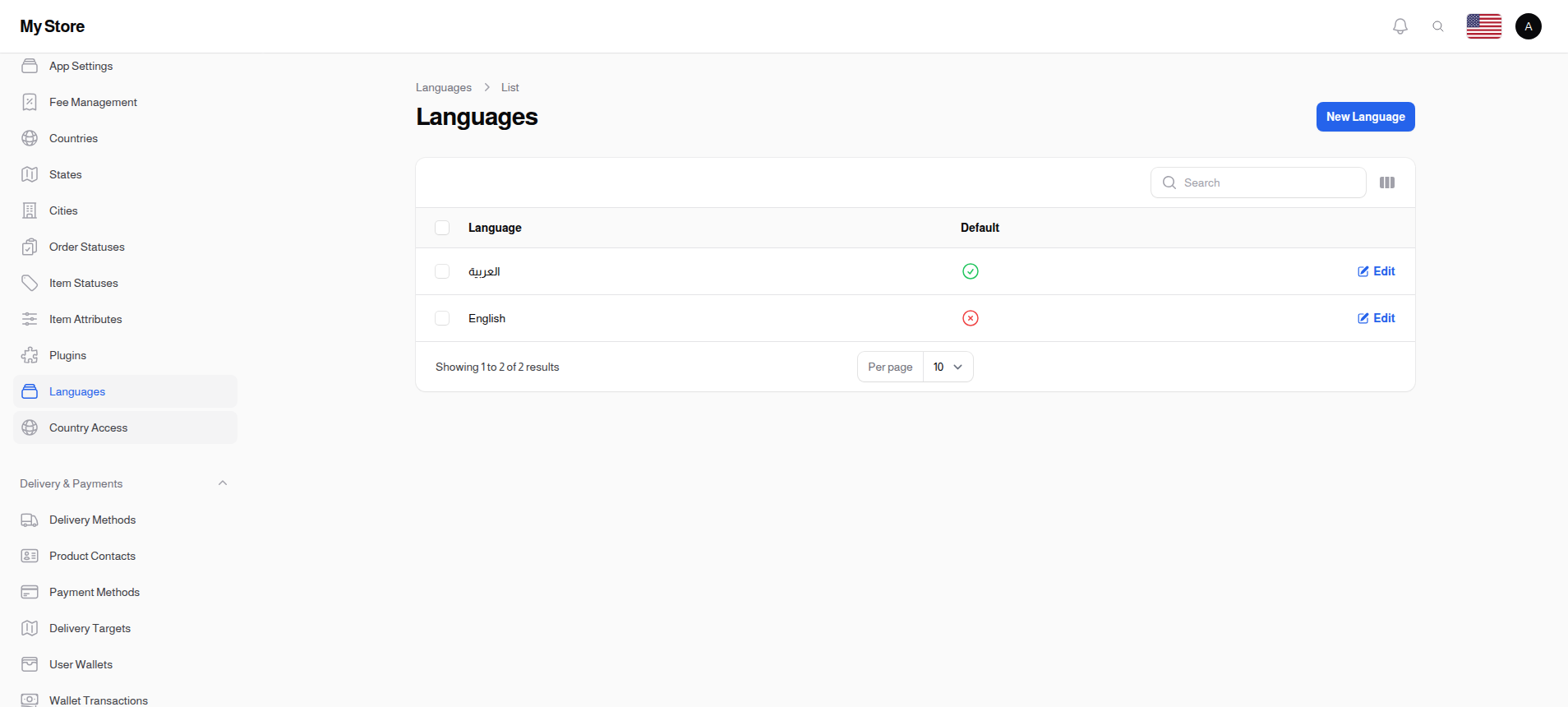Check the select-all checkbox in table header
This screenshot has height=707, width=1568.
point(442,228)
